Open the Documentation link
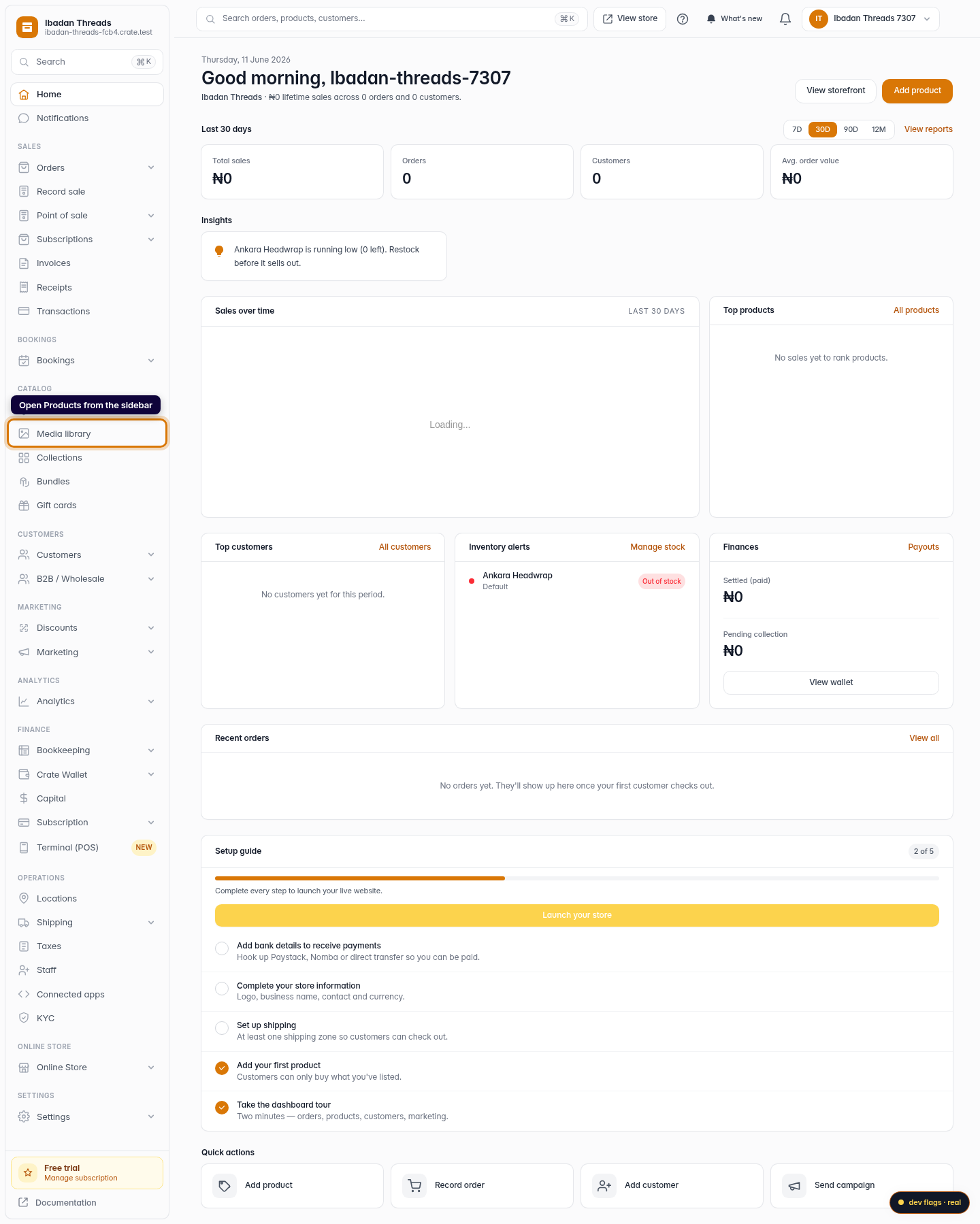The width and height of the screenshot is (980, 1224). (57, 1202)
